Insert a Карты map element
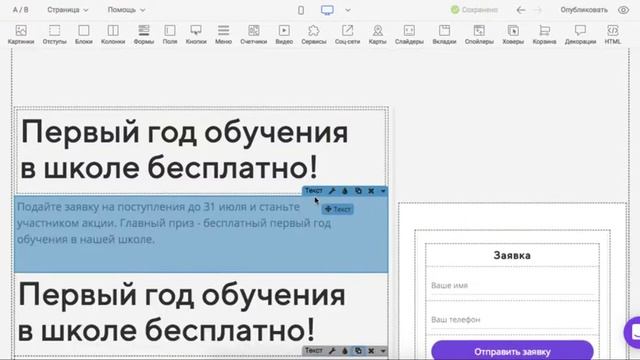Viewport: 640px width, 360px height. tap(378, 35)
